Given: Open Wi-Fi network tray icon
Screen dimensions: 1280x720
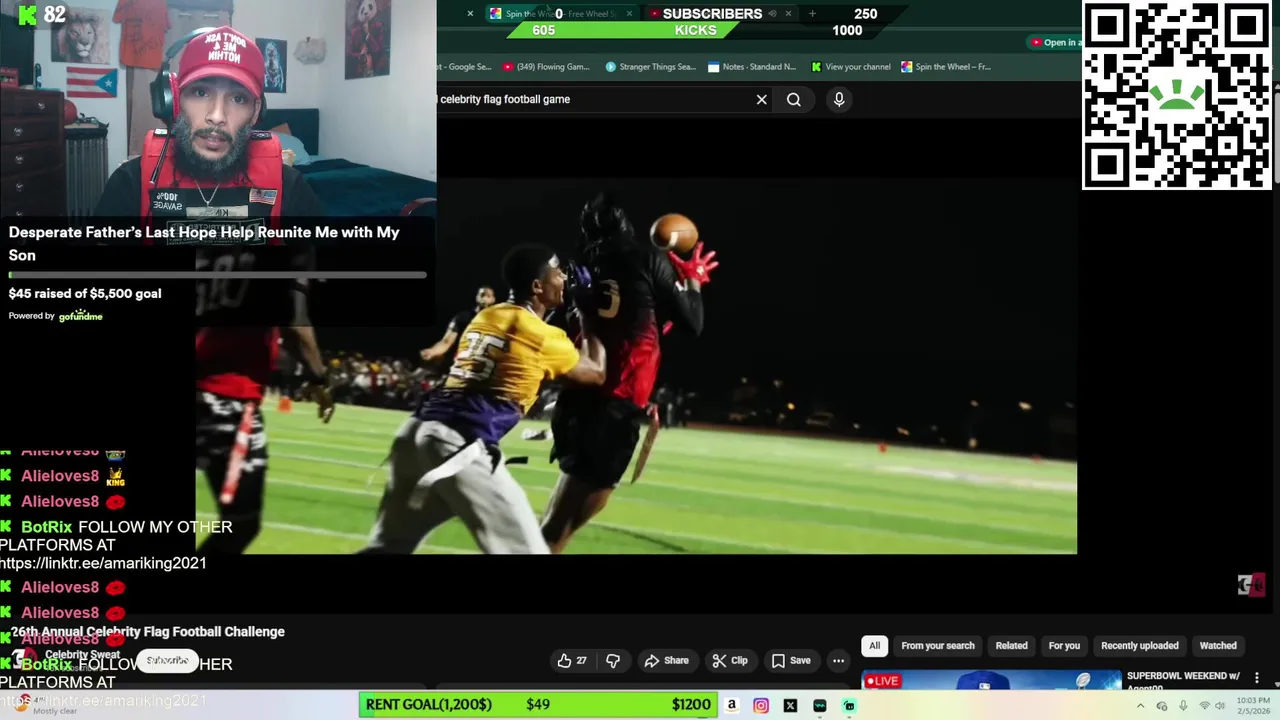Looking at the screenshot, I should pos(1204,706).
